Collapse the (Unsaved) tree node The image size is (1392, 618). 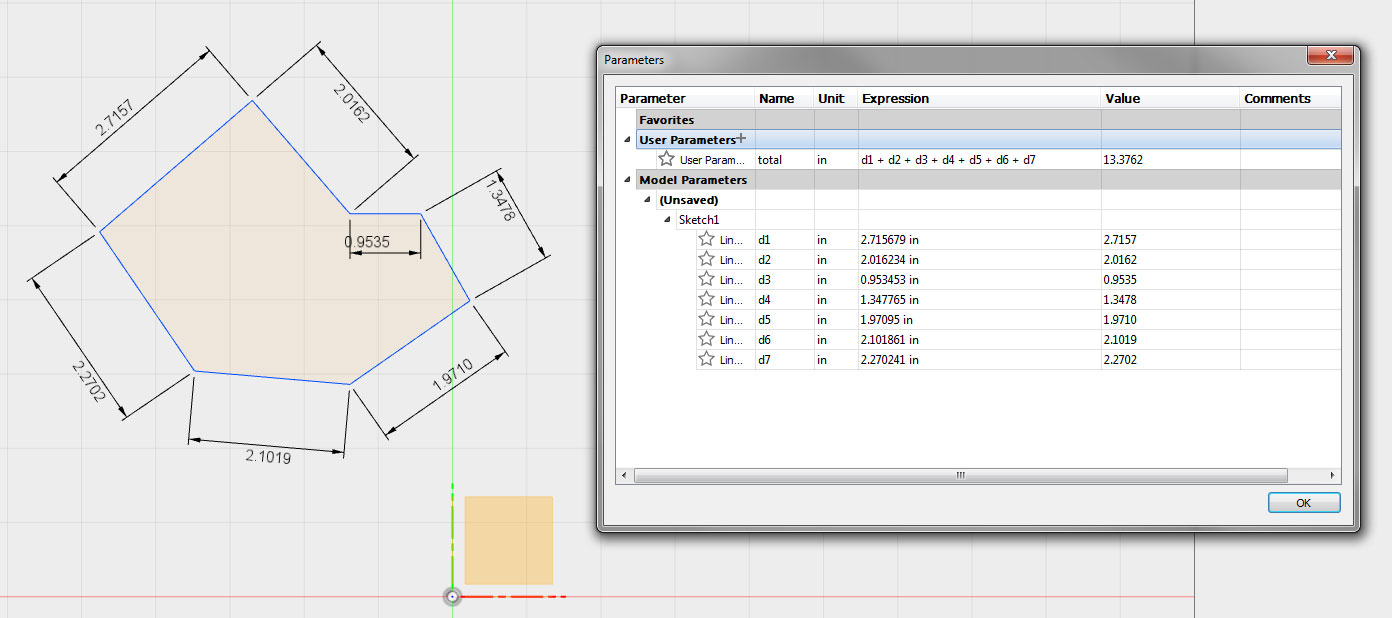647,200
